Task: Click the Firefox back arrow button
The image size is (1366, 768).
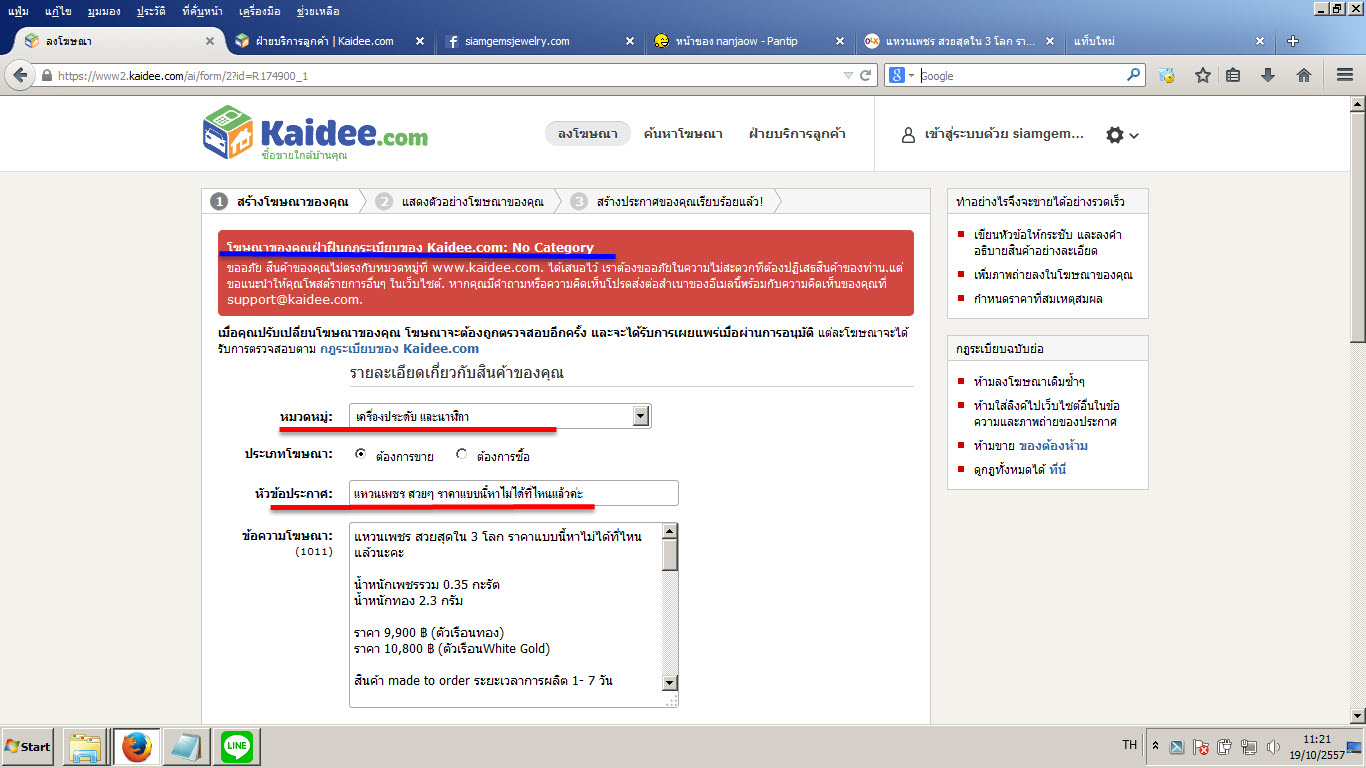Action: (x=20, y=75)
